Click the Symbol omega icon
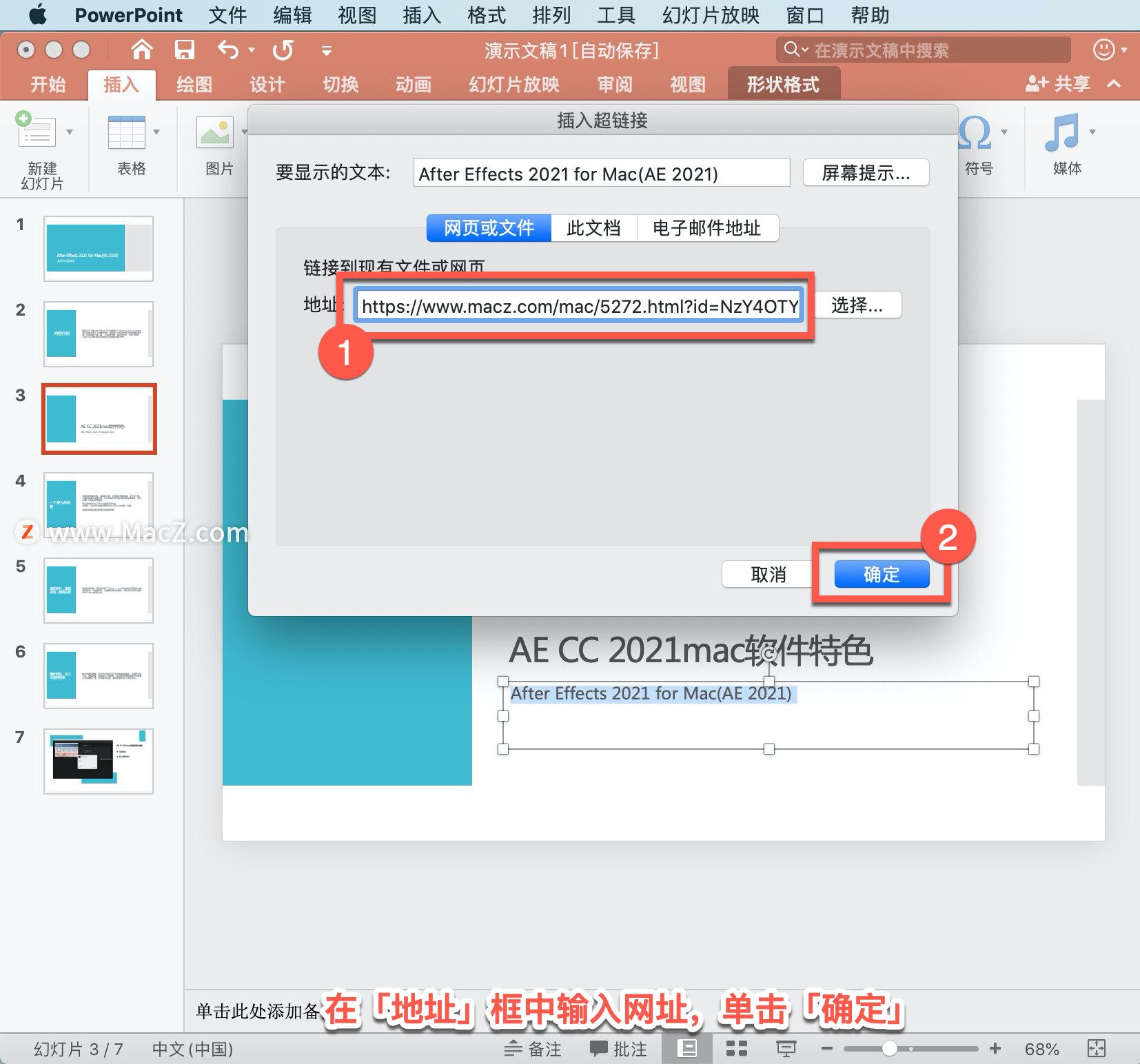Screen dimensions: 1140x1064 pos(975,132)
